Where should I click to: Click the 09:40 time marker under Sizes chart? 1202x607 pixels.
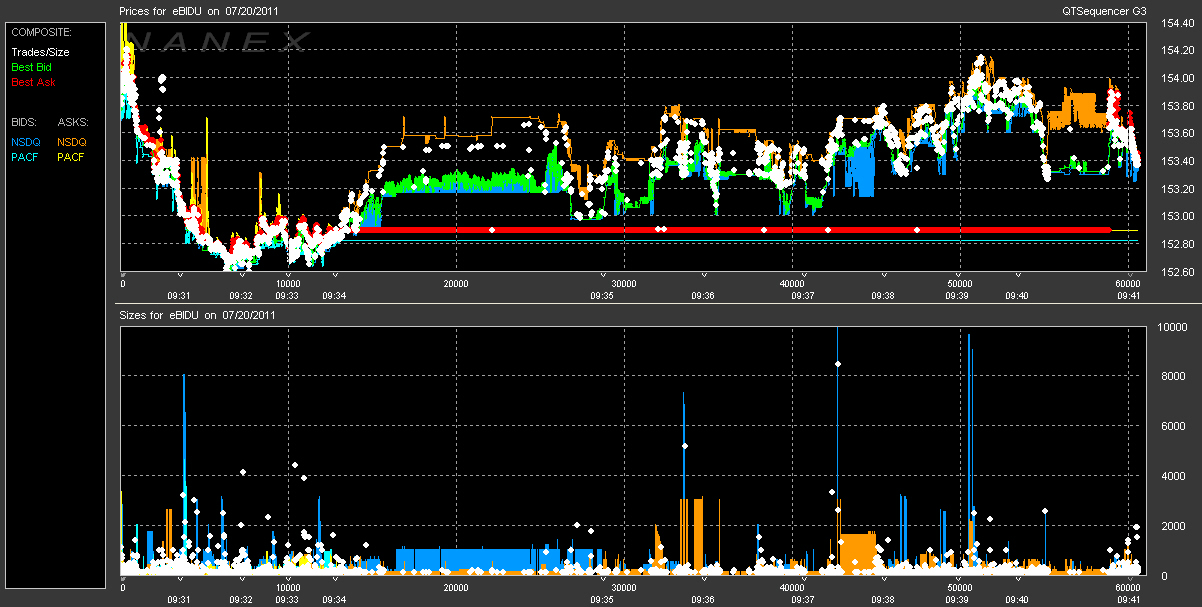pos(1017,600)
